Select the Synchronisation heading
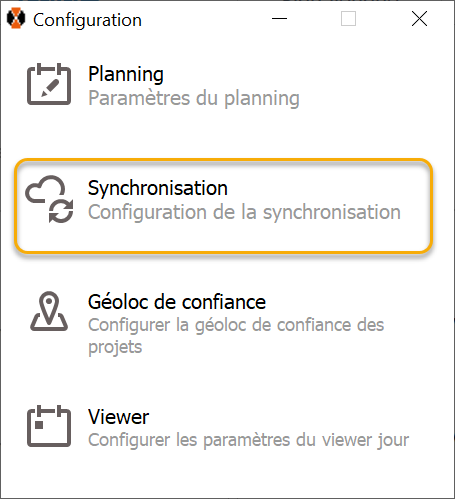Image resolution: width=455 pixels, height=499 pixels. (158, 188)
